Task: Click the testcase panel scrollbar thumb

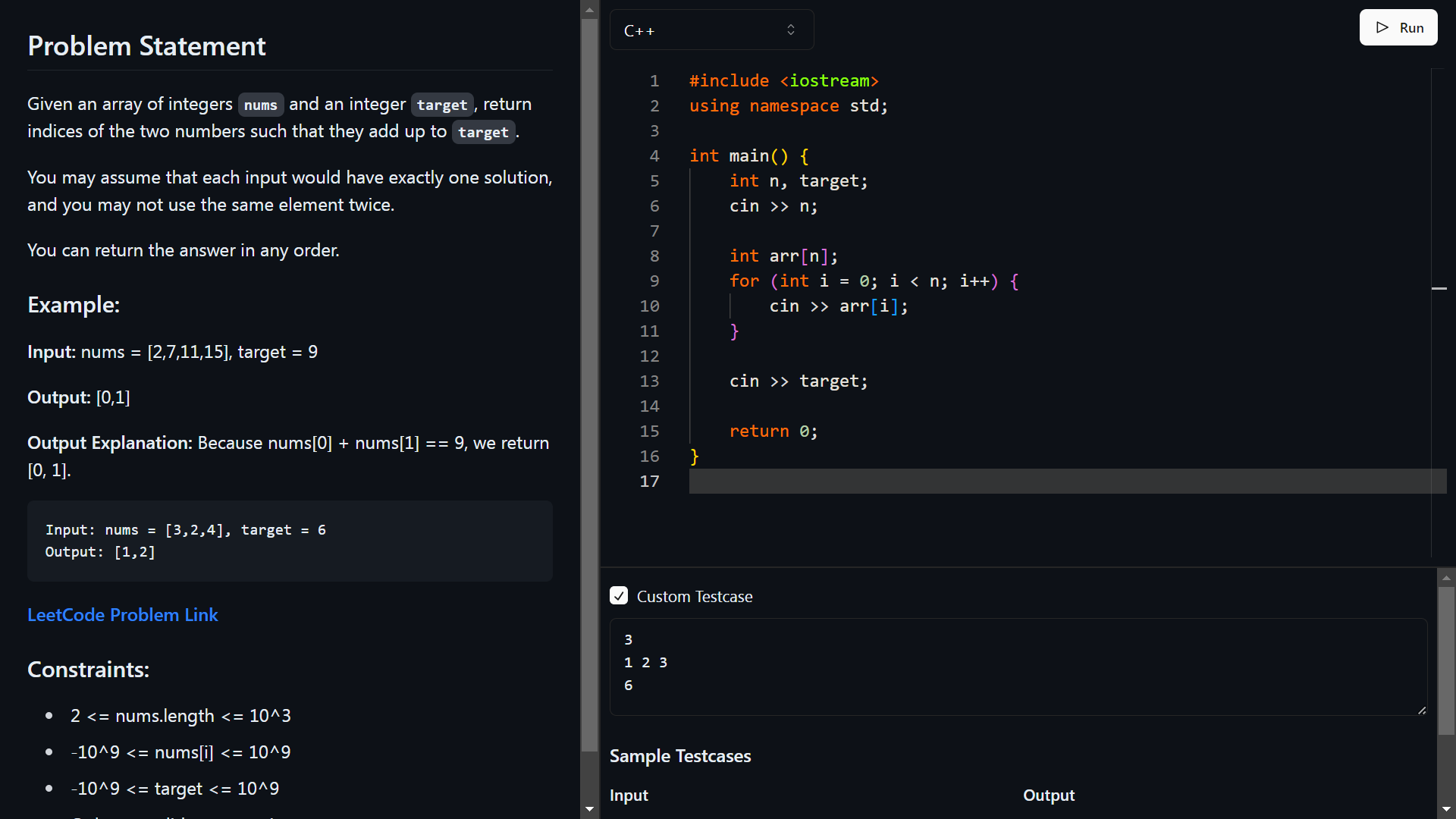Action: coord(1446,660)
